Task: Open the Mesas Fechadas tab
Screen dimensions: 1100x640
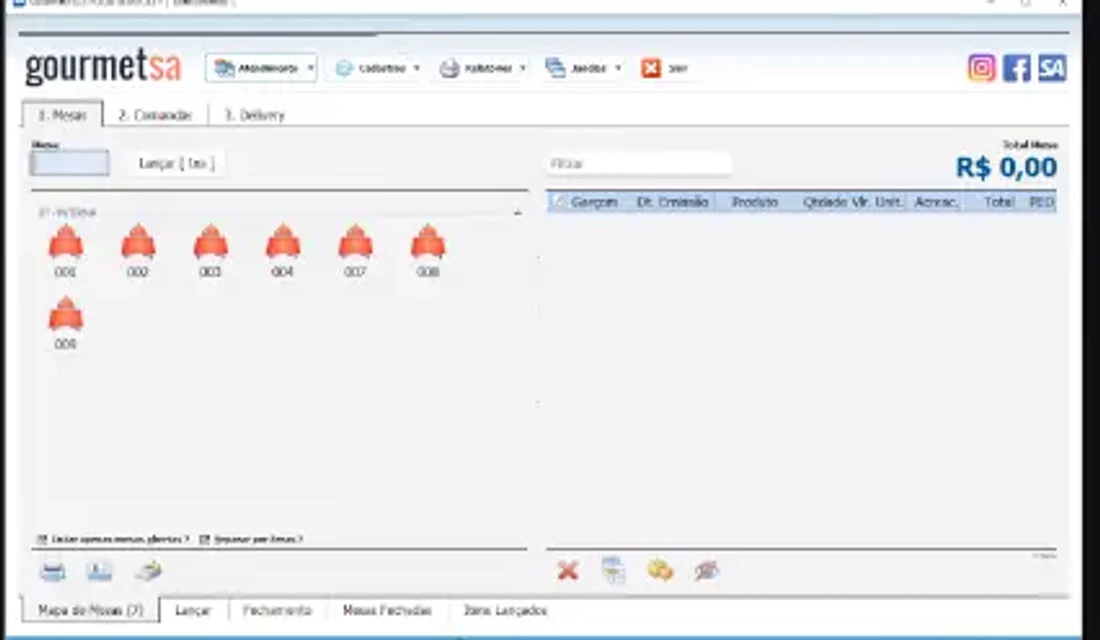Action: point(387,611)
